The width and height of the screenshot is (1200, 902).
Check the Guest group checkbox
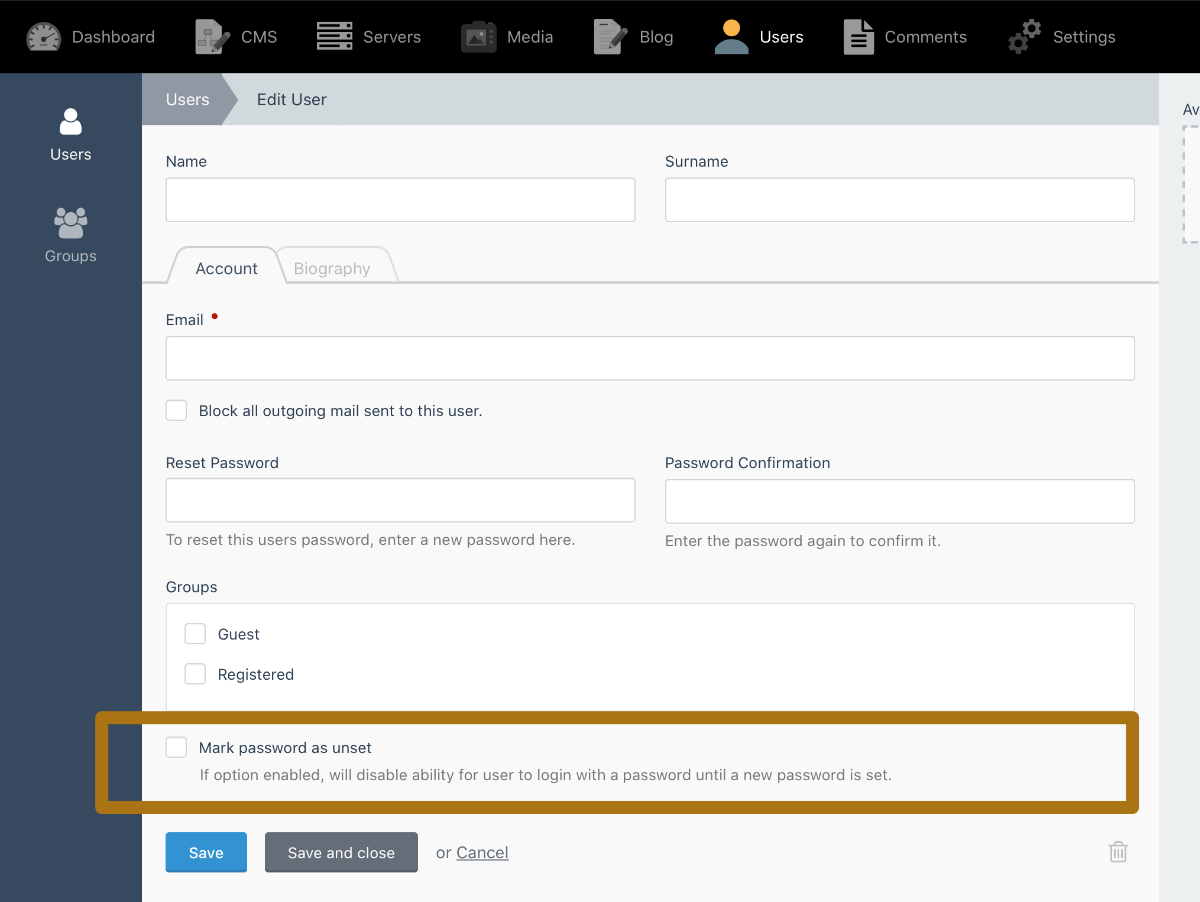195,634
